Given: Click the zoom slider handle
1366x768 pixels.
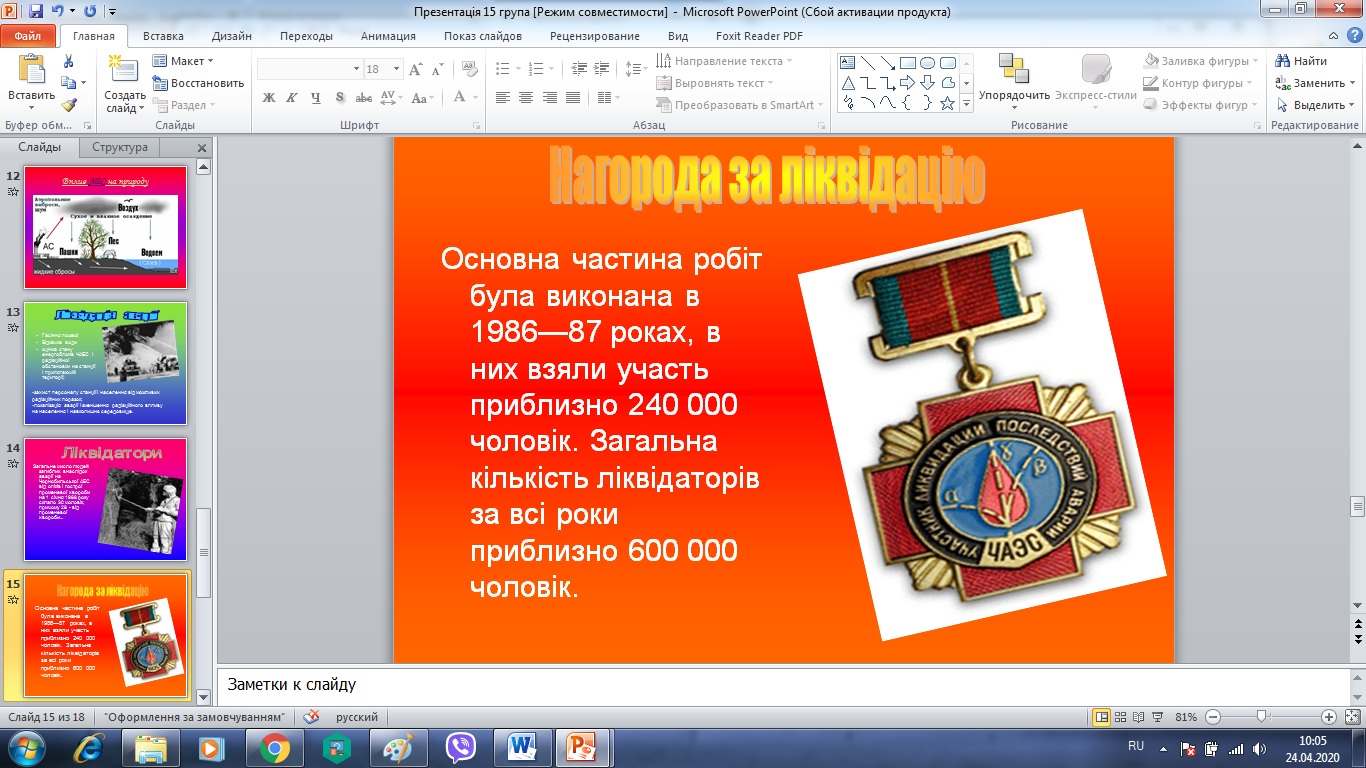Looking at the screenshot, I should pos(1261,717).
